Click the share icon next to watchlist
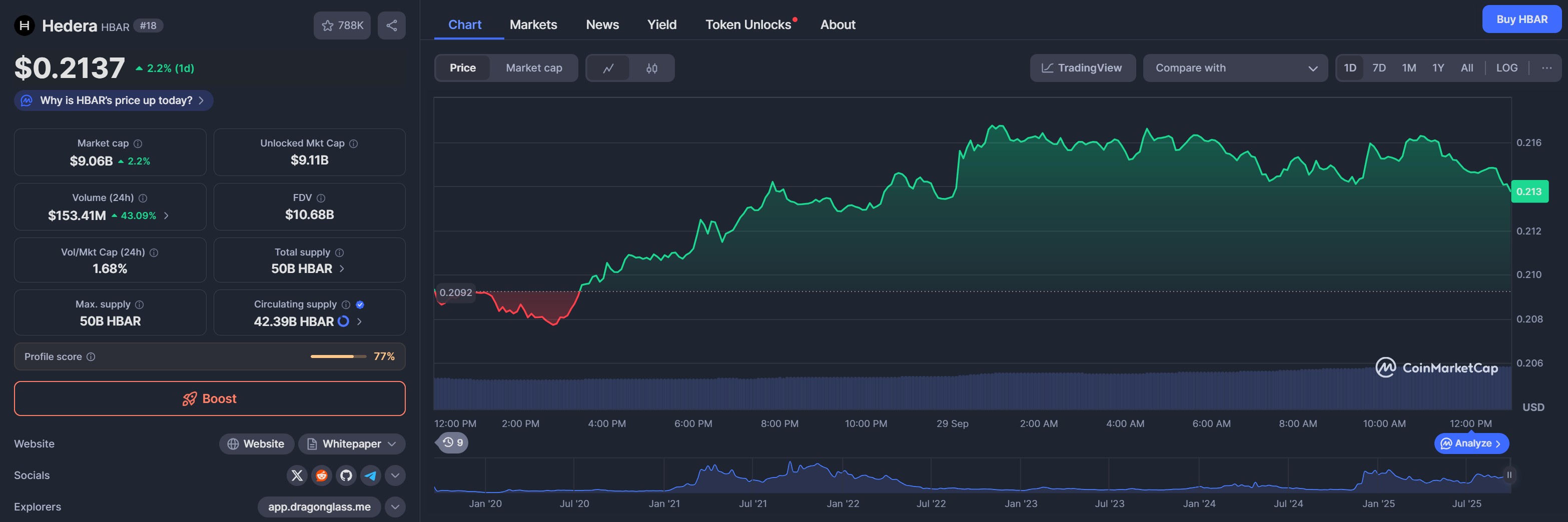This screenshot has height=522, width=1568. coord(391,25)
